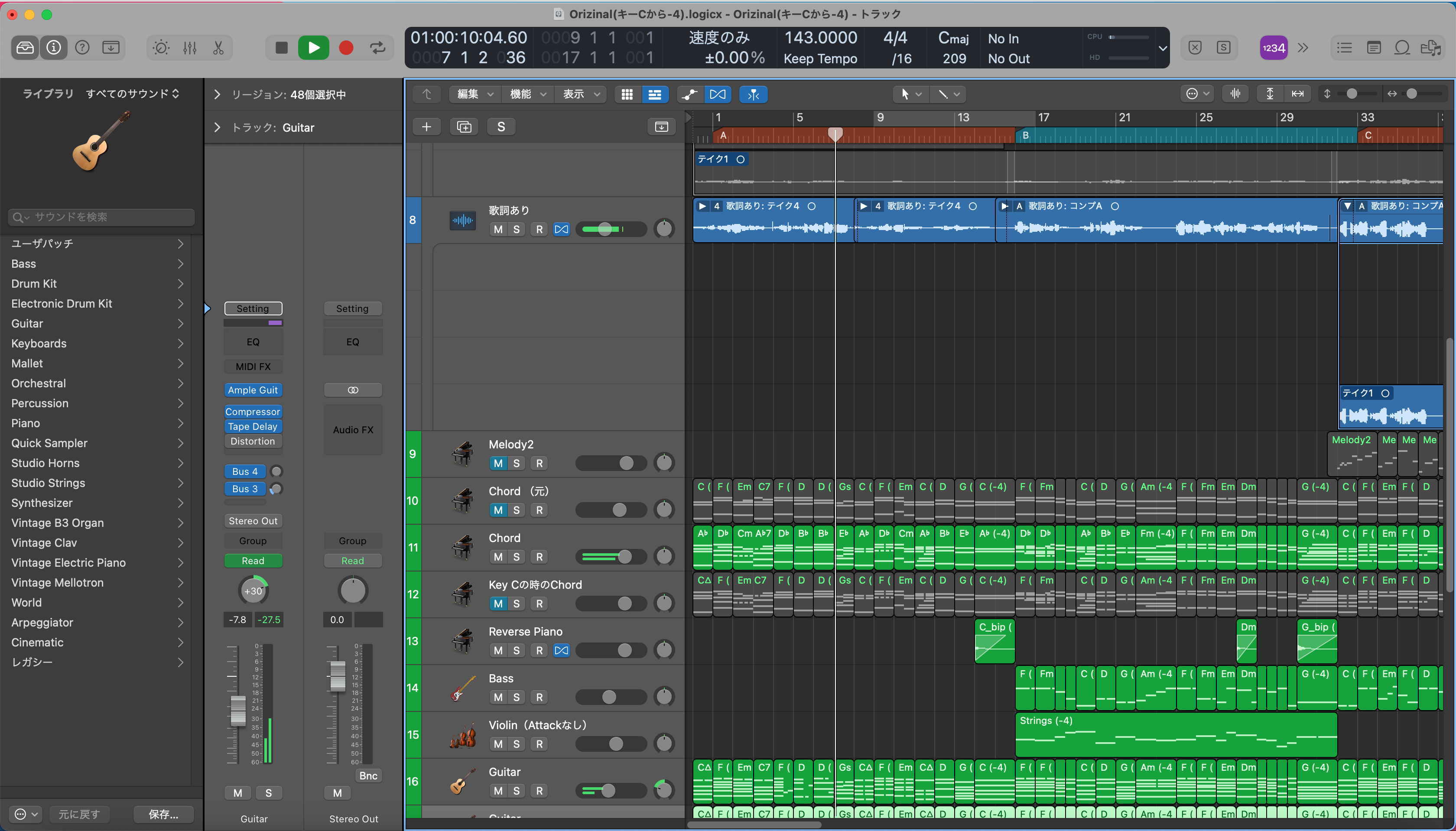Solo the Reverse Piano track
Viewport: 1456px width, 831px height.
point(516,650)
